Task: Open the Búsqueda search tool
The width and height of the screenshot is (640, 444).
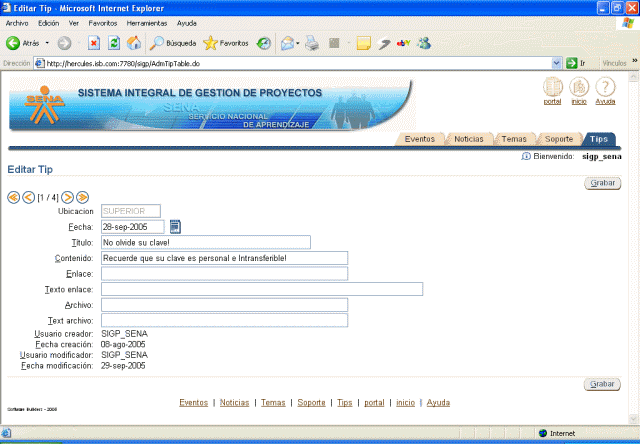Action: pyautogui.click(x=173, y=43)
